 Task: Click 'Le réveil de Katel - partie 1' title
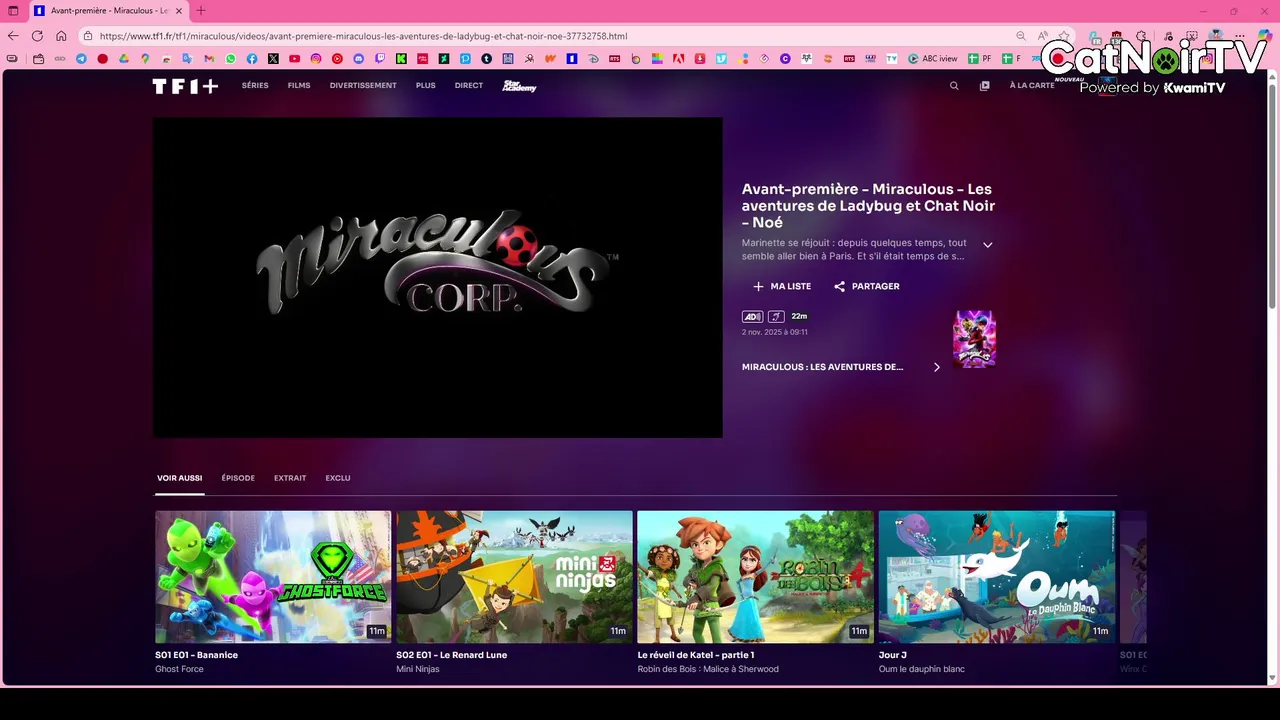coord(696,655)
